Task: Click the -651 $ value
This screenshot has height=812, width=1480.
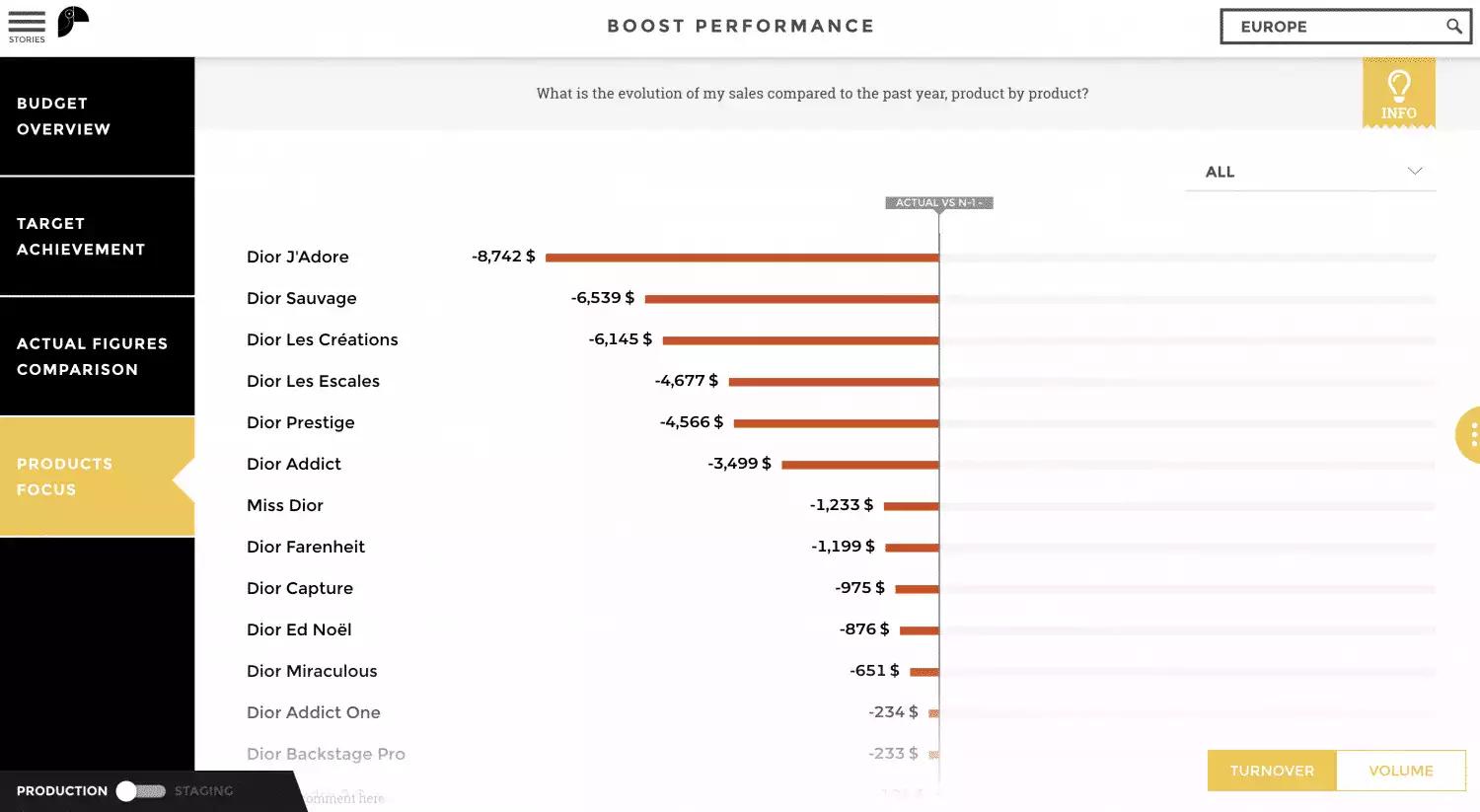Action: 874,671
